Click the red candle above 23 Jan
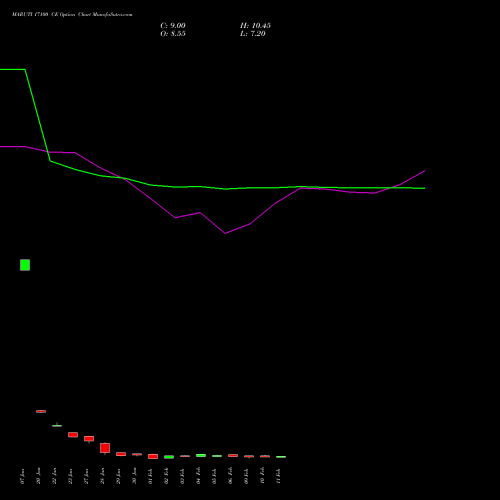This screenshot has height=500, width=500. [x=73, y=435]
